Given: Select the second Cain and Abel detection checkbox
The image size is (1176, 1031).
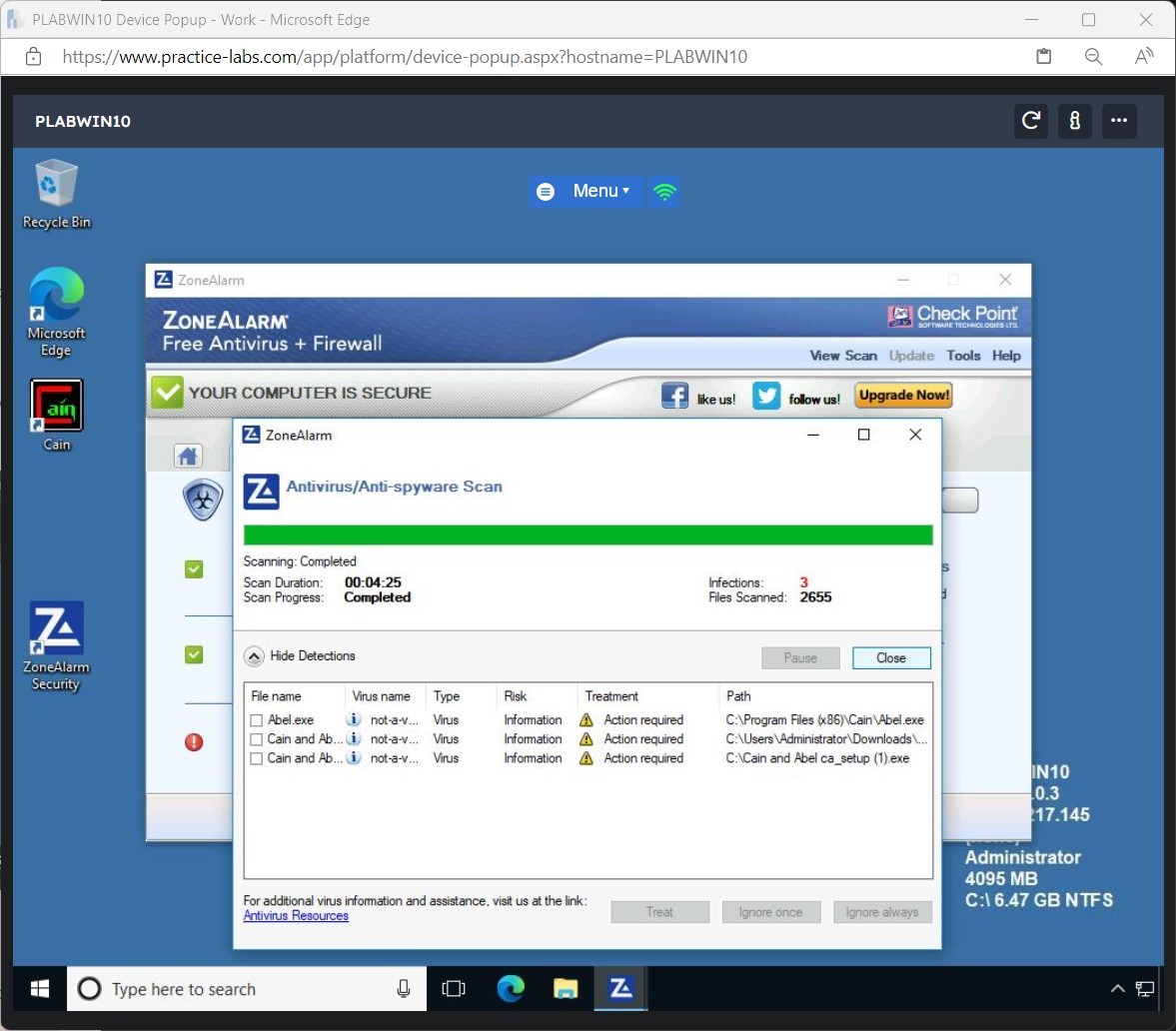Looking at the screenshot, I should click(254, 757).
